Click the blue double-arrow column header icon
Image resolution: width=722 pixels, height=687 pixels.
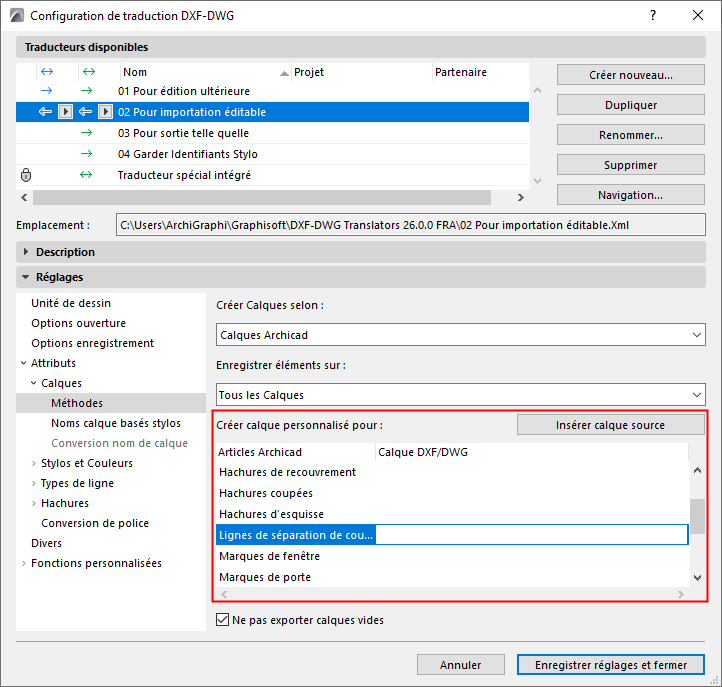tap(45, 72)
